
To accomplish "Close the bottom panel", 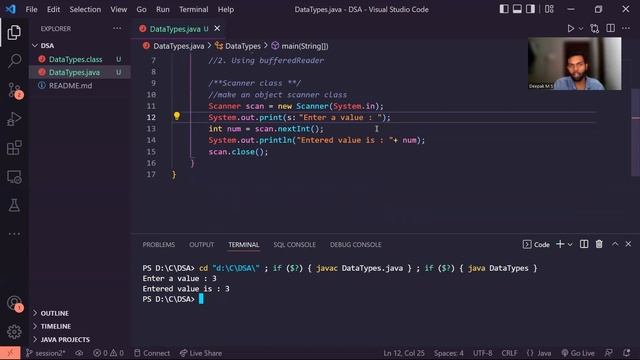I will 628,244.
